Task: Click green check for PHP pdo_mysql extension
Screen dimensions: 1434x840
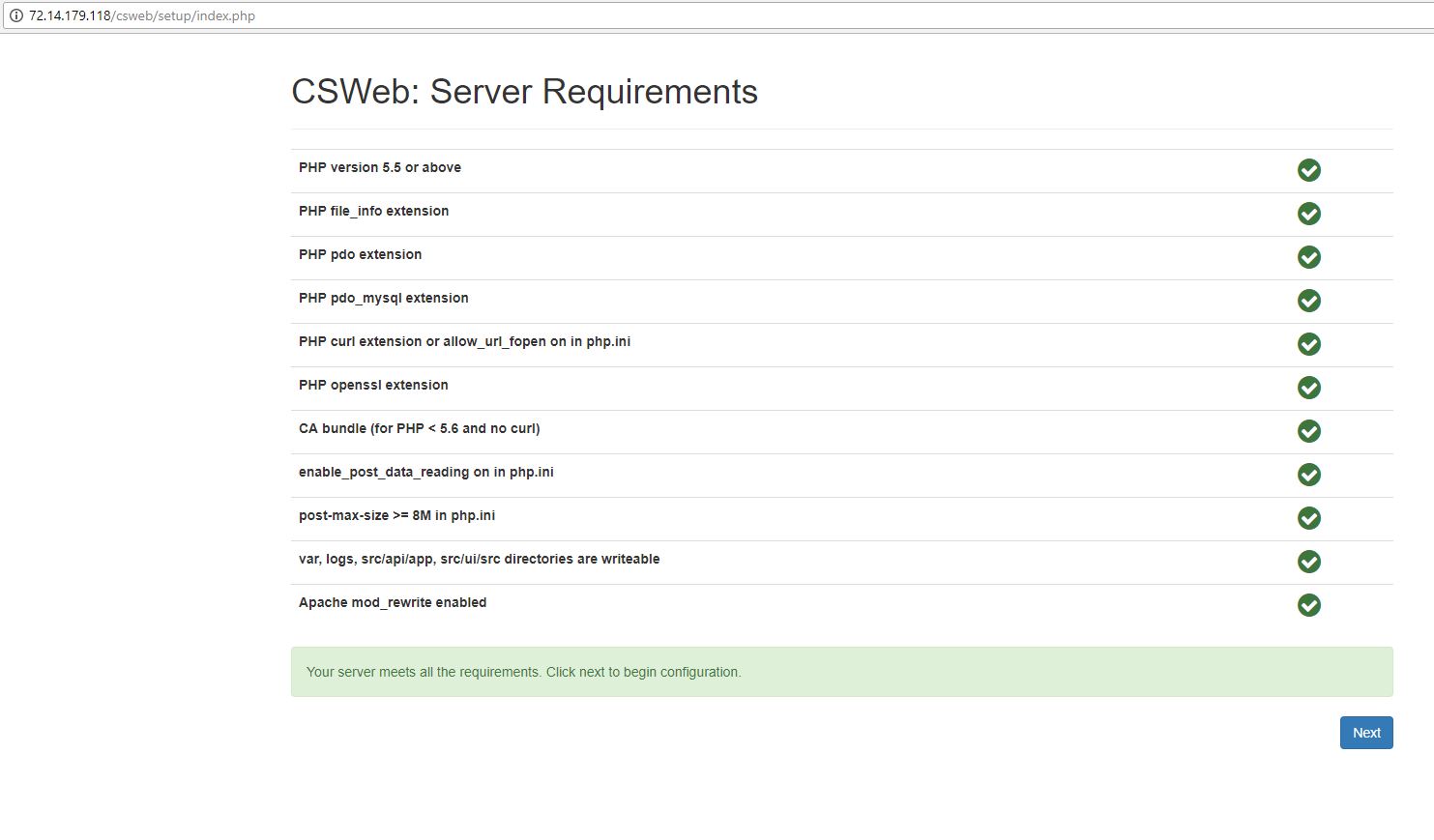Action: [x=1308, y=301]
